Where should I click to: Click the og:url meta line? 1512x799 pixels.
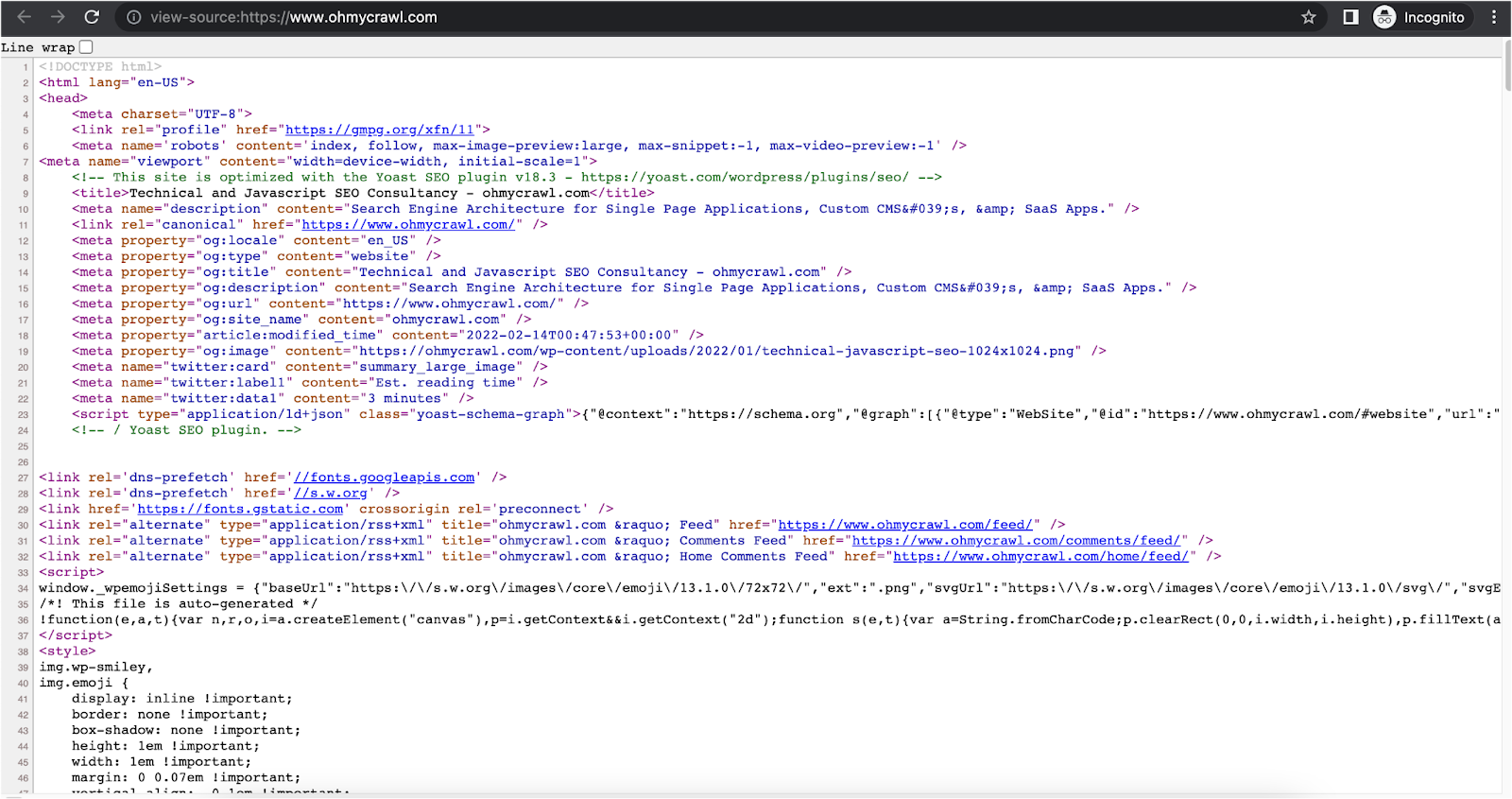pos(330,304)
